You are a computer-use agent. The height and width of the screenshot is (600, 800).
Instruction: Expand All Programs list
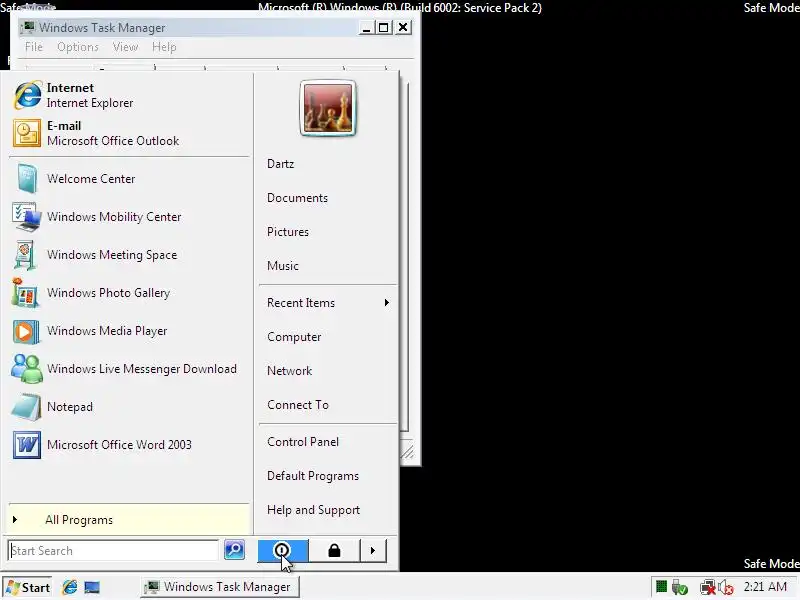click(x=130, y=520)
